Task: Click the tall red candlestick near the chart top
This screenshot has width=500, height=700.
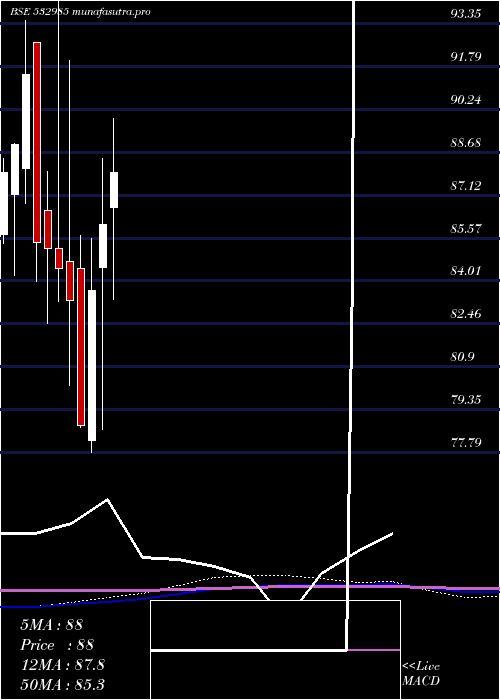Action: (x=37, y=142)
